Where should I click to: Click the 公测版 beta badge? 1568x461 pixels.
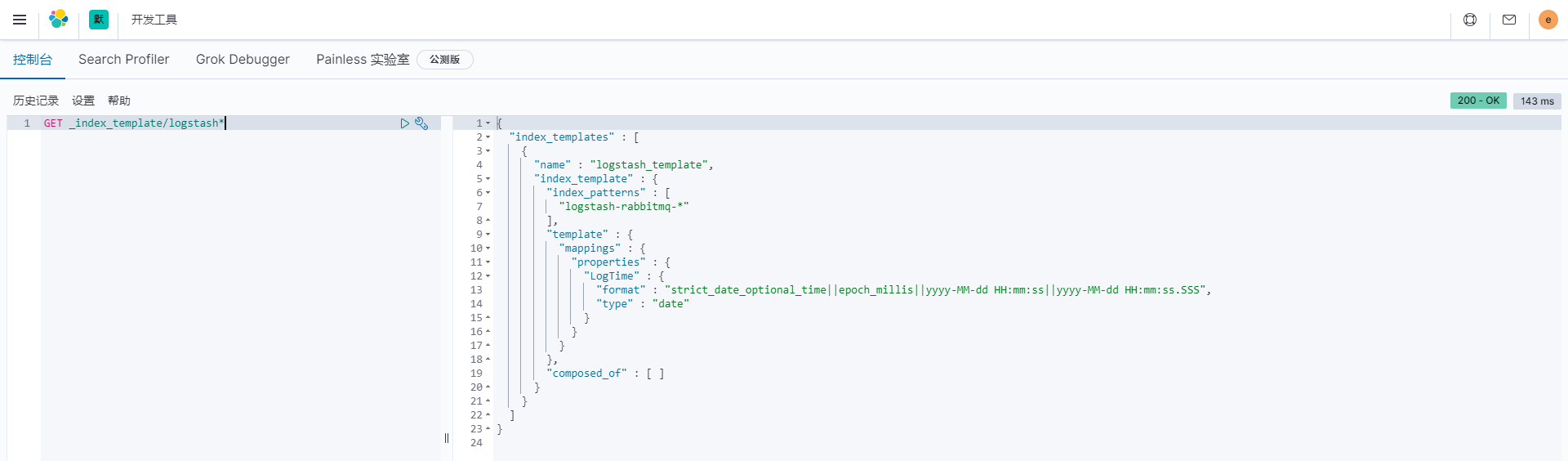pyautogui.click(x=445, y=60)
